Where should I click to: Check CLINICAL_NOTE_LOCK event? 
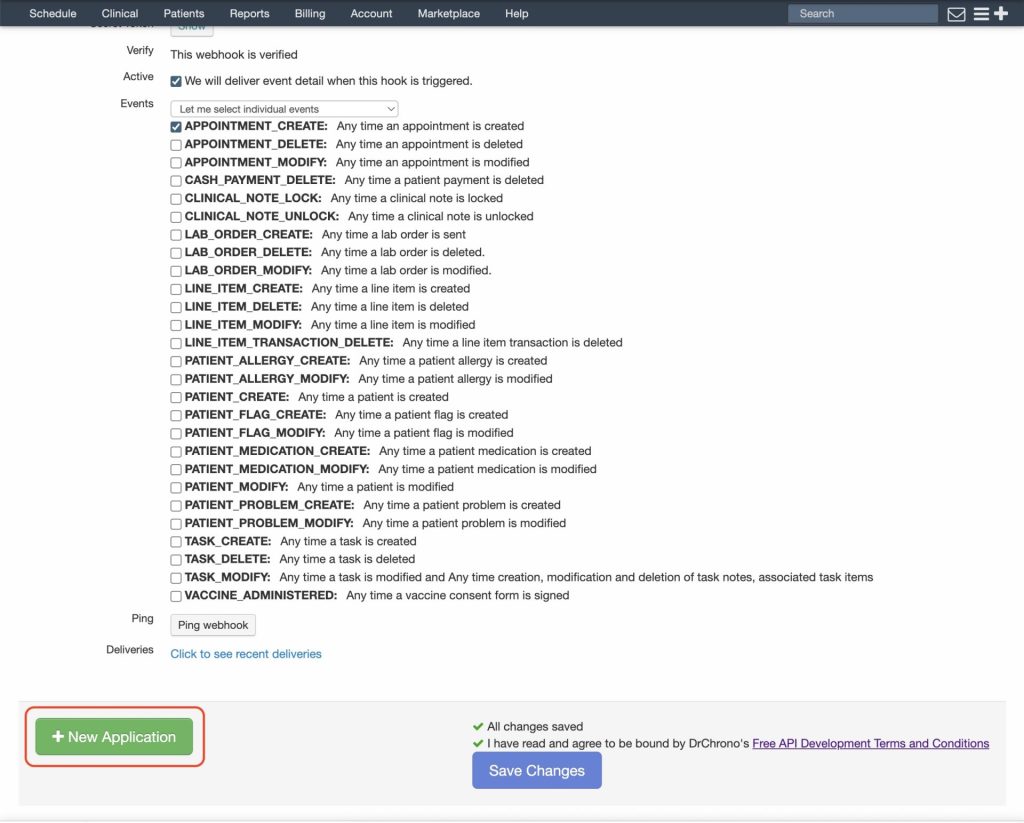coord(176,199)
